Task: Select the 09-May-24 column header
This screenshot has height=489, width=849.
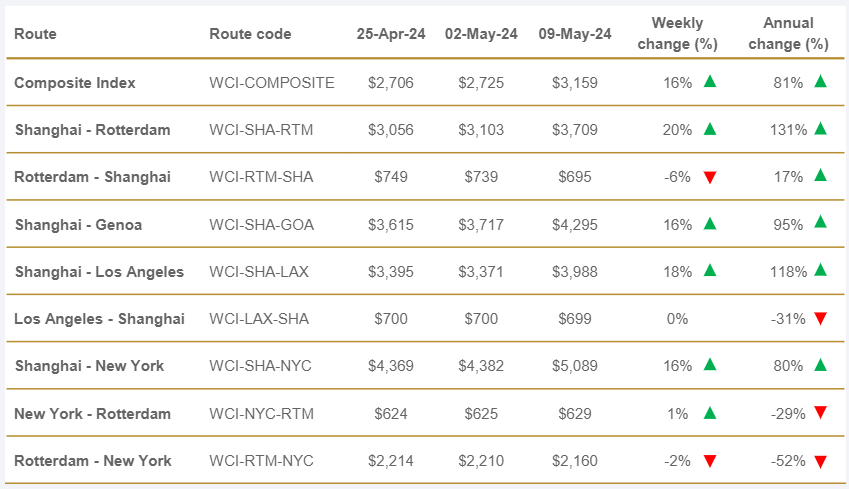Action: 575,34
